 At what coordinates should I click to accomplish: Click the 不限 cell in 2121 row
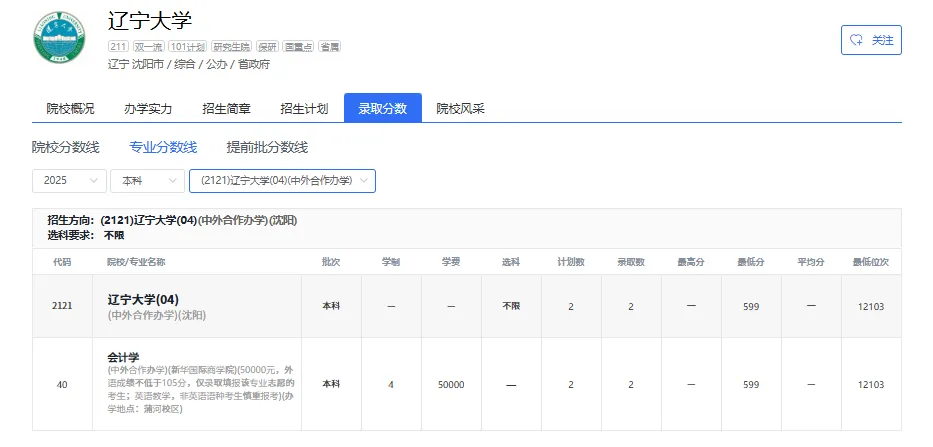511,306
